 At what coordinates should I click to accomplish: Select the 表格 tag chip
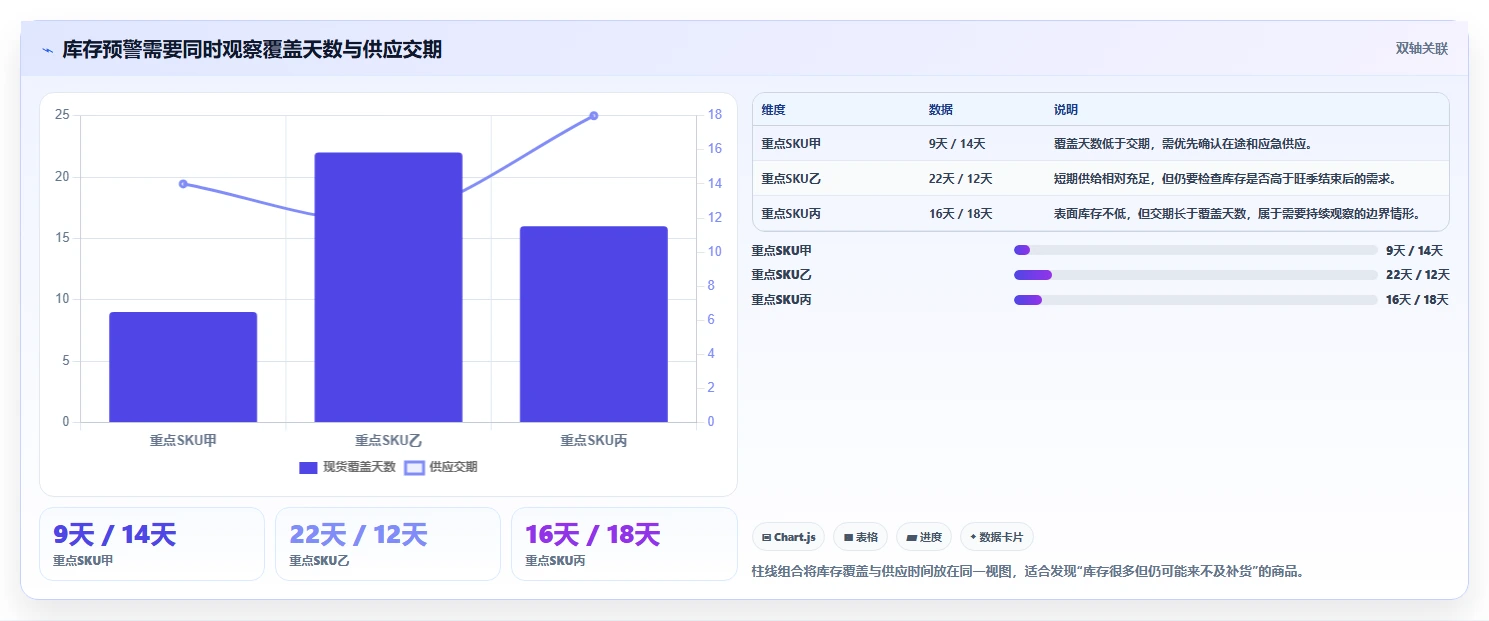(860, 537)
